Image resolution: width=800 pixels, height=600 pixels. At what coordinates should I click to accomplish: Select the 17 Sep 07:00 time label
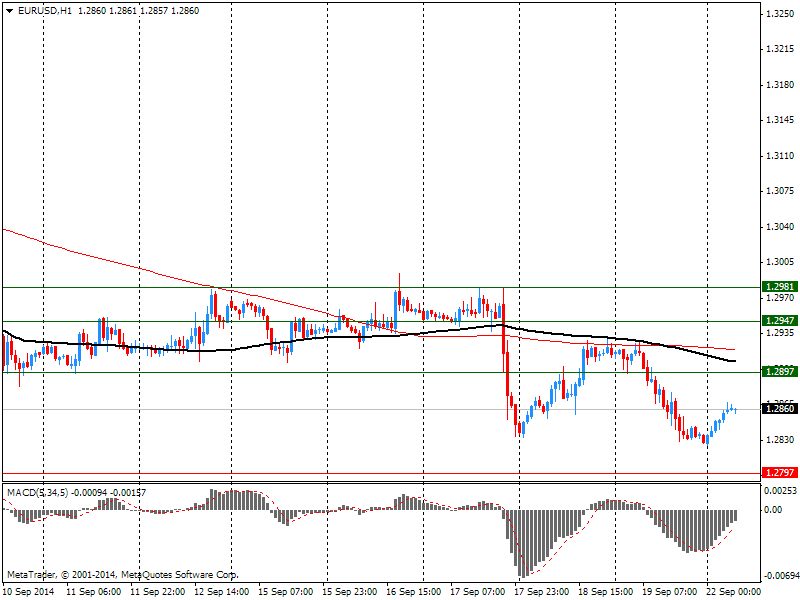(x=478, y=592)
